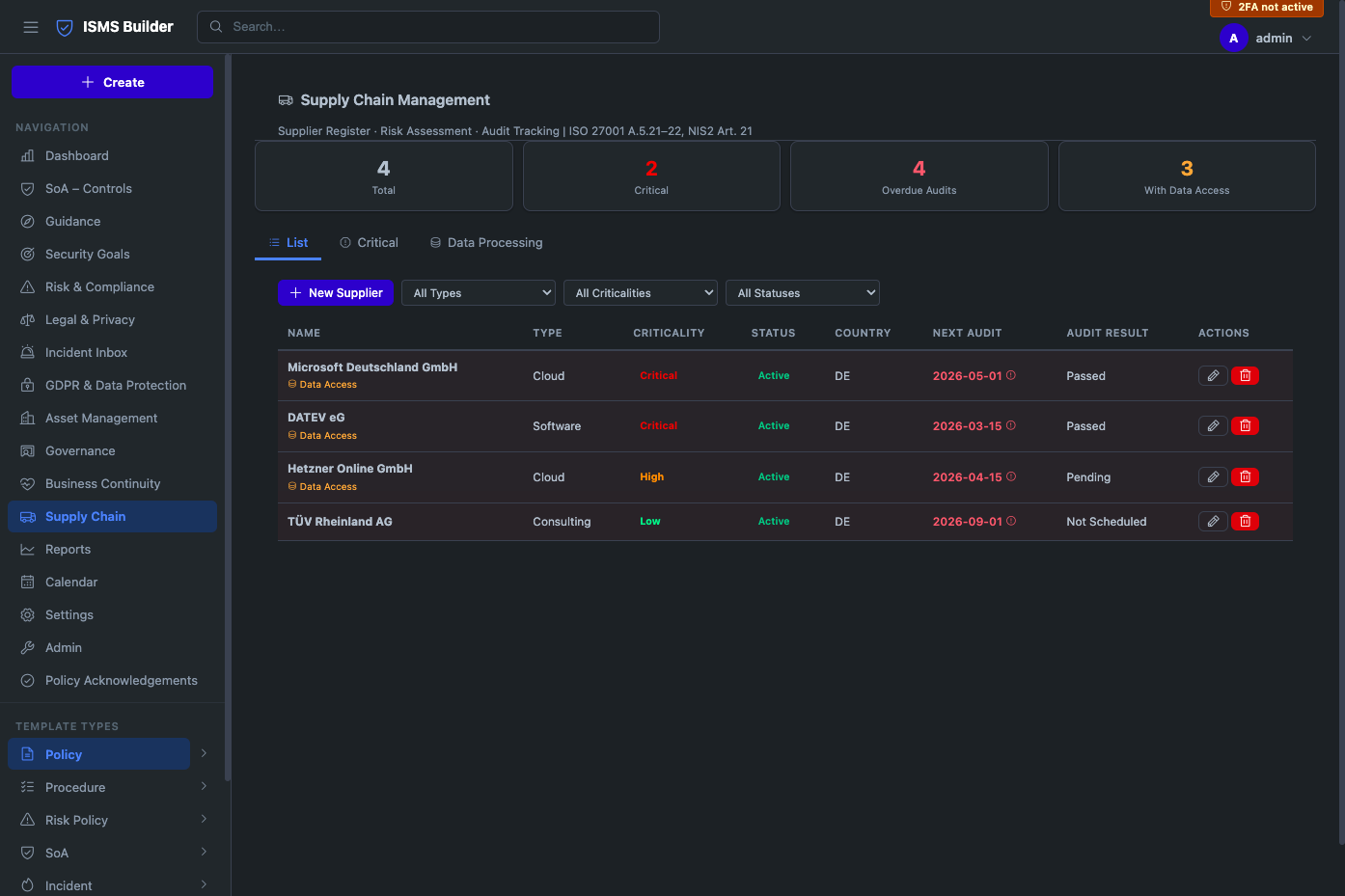Click the 2FA not active badge
Image resolution: width=1345 pixels, height=896 pixels.
(1266, 8)
